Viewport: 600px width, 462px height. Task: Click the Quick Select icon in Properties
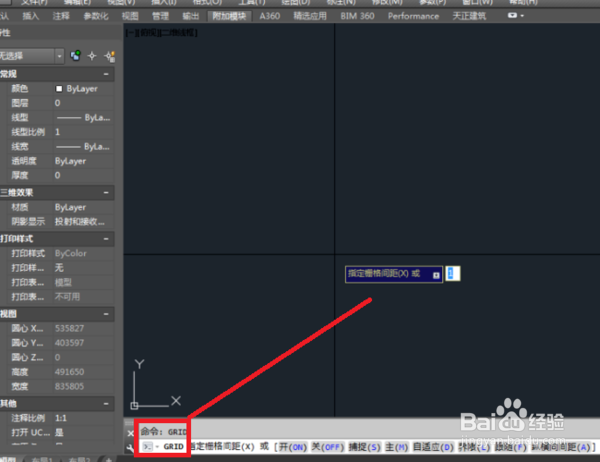(x=109, y=56)
